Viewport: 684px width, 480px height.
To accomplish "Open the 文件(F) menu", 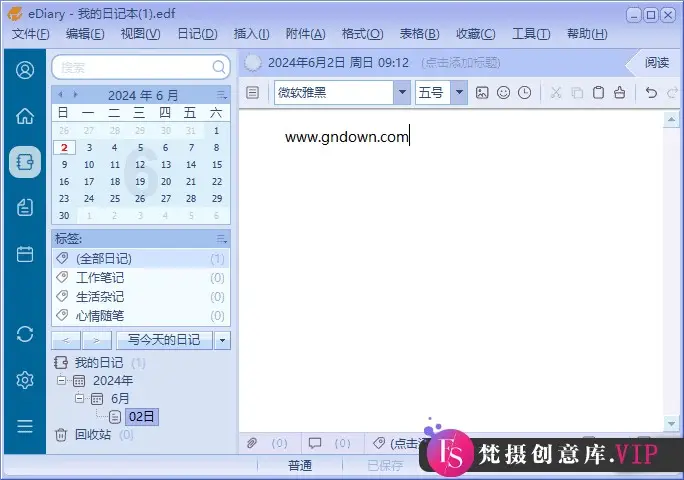I will tap(31, 34).
